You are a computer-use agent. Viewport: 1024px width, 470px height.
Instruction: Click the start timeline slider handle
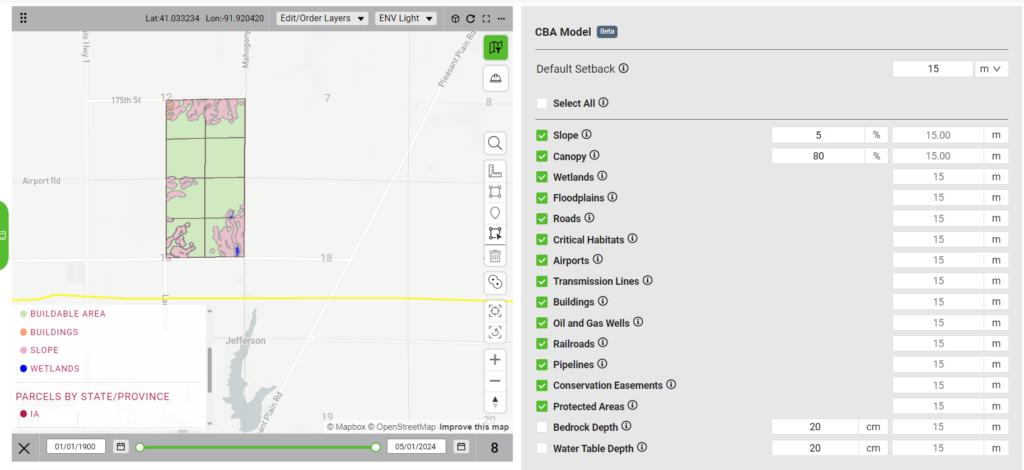pyautogui.click(x=140, y=447)
